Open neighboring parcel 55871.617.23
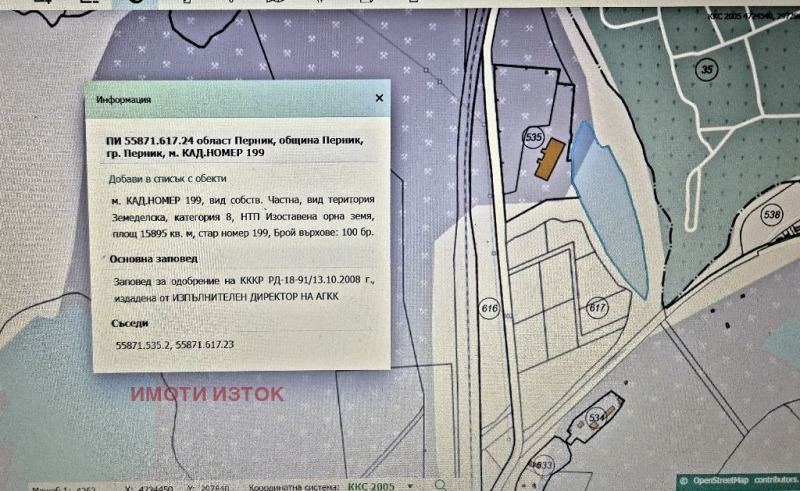Viewport: 800px width, 491px height. point(211,345)
